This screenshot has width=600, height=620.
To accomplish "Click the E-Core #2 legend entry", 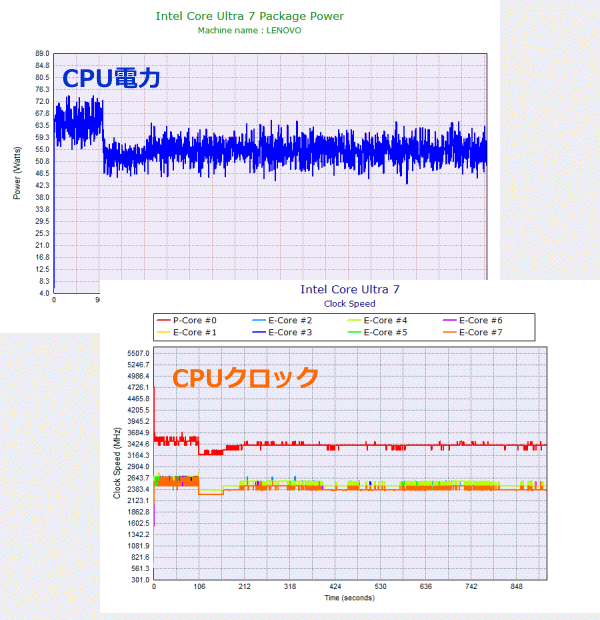I will pos(282,320).
